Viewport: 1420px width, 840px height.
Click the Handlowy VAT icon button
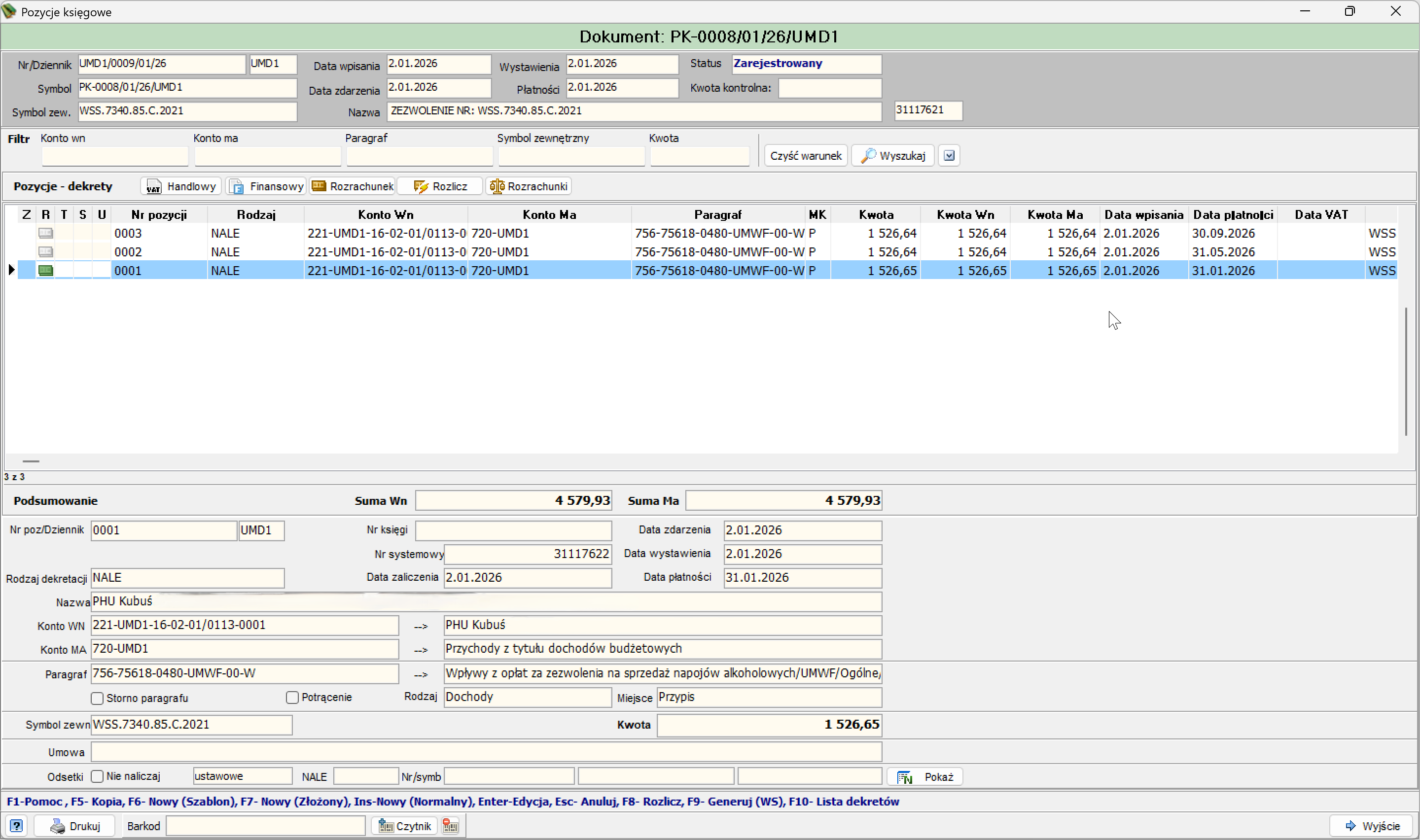click(180, 186)
